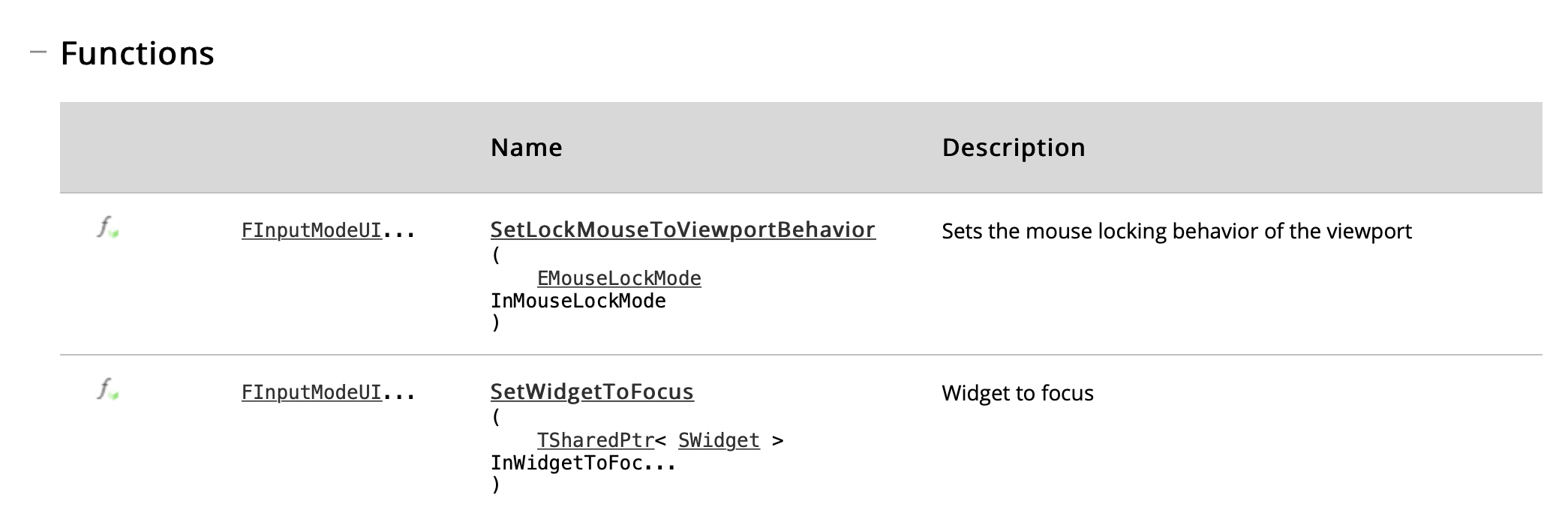Open the FInputModeUI link in the SetLockMouseToViewportBehavior row
The width and height of the screenshot is (1568, 531).
point(311,230)
